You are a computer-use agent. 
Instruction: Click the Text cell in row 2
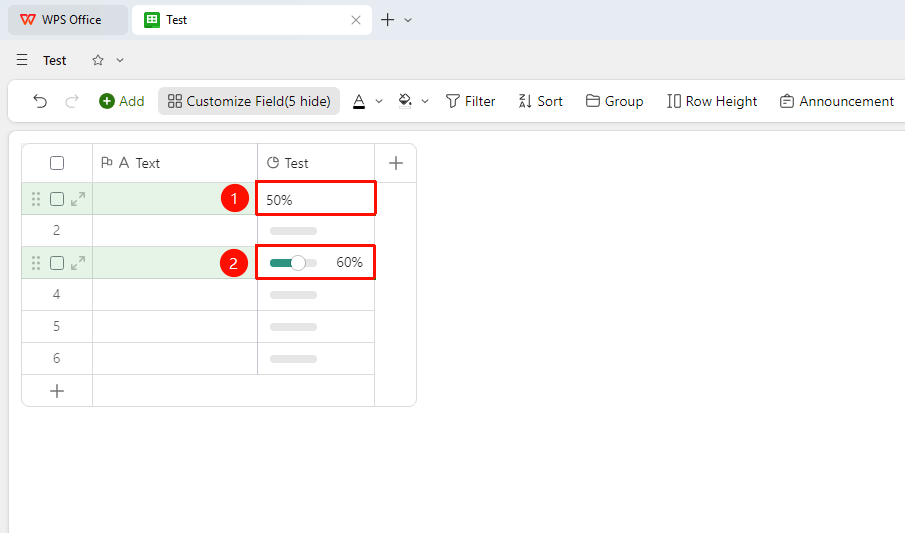175,231
